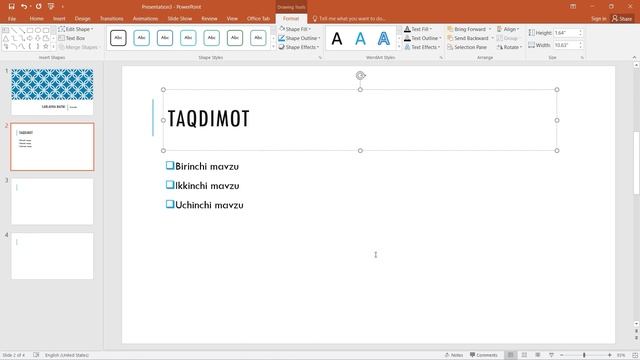
Task: Open the File menu
Action: coord(12,18)
